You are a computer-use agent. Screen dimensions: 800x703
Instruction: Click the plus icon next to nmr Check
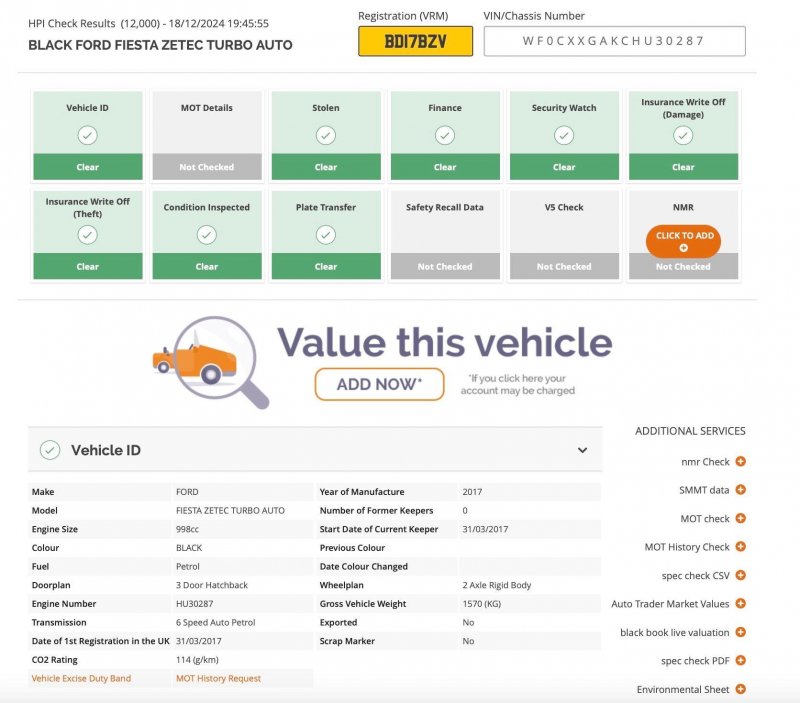(740, 461)
